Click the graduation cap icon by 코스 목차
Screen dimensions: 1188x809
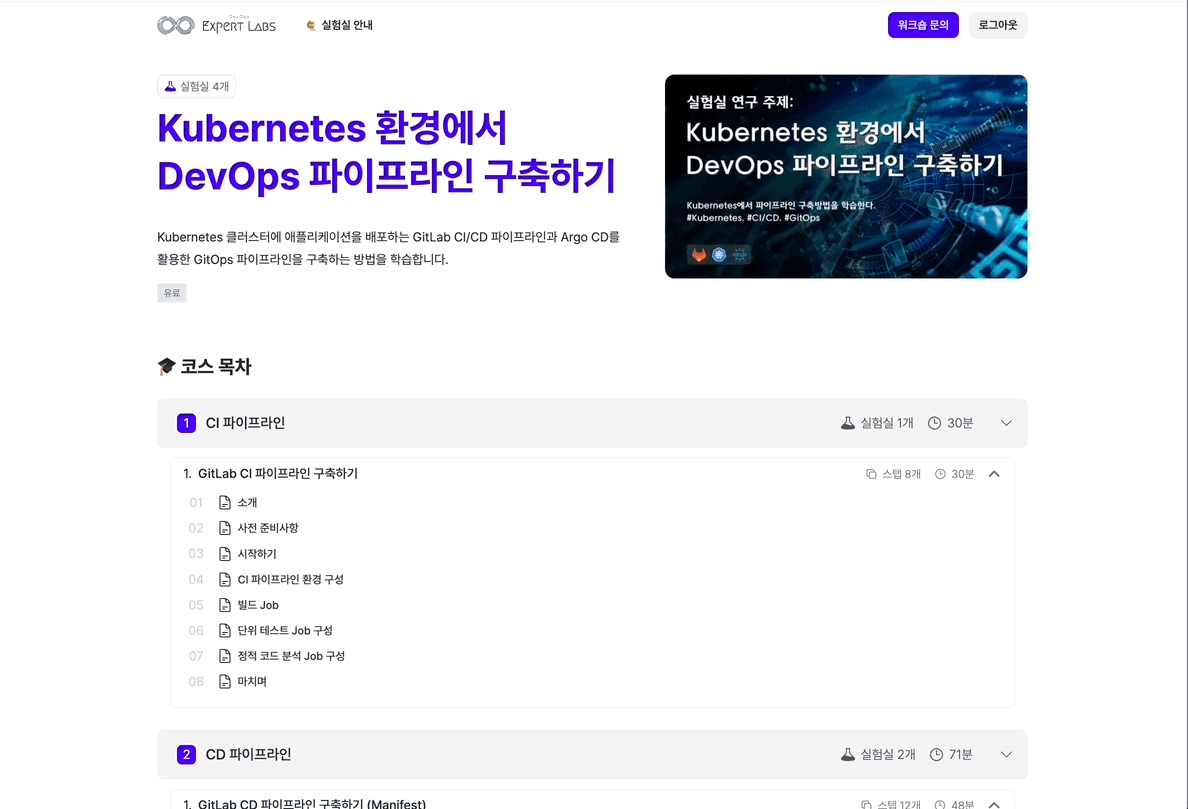coord(166,367)
